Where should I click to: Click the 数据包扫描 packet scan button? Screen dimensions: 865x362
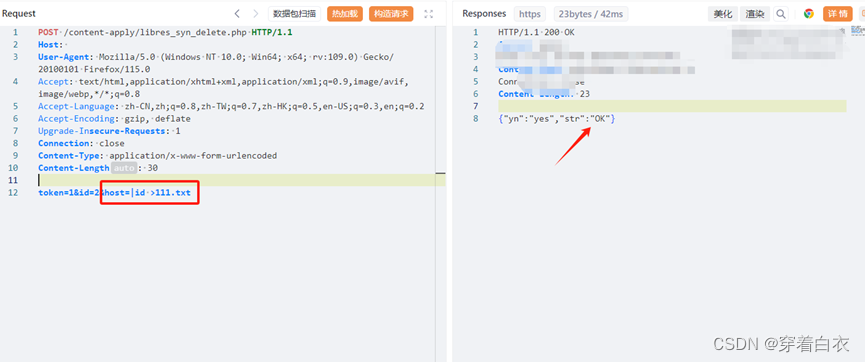[295, 14]
